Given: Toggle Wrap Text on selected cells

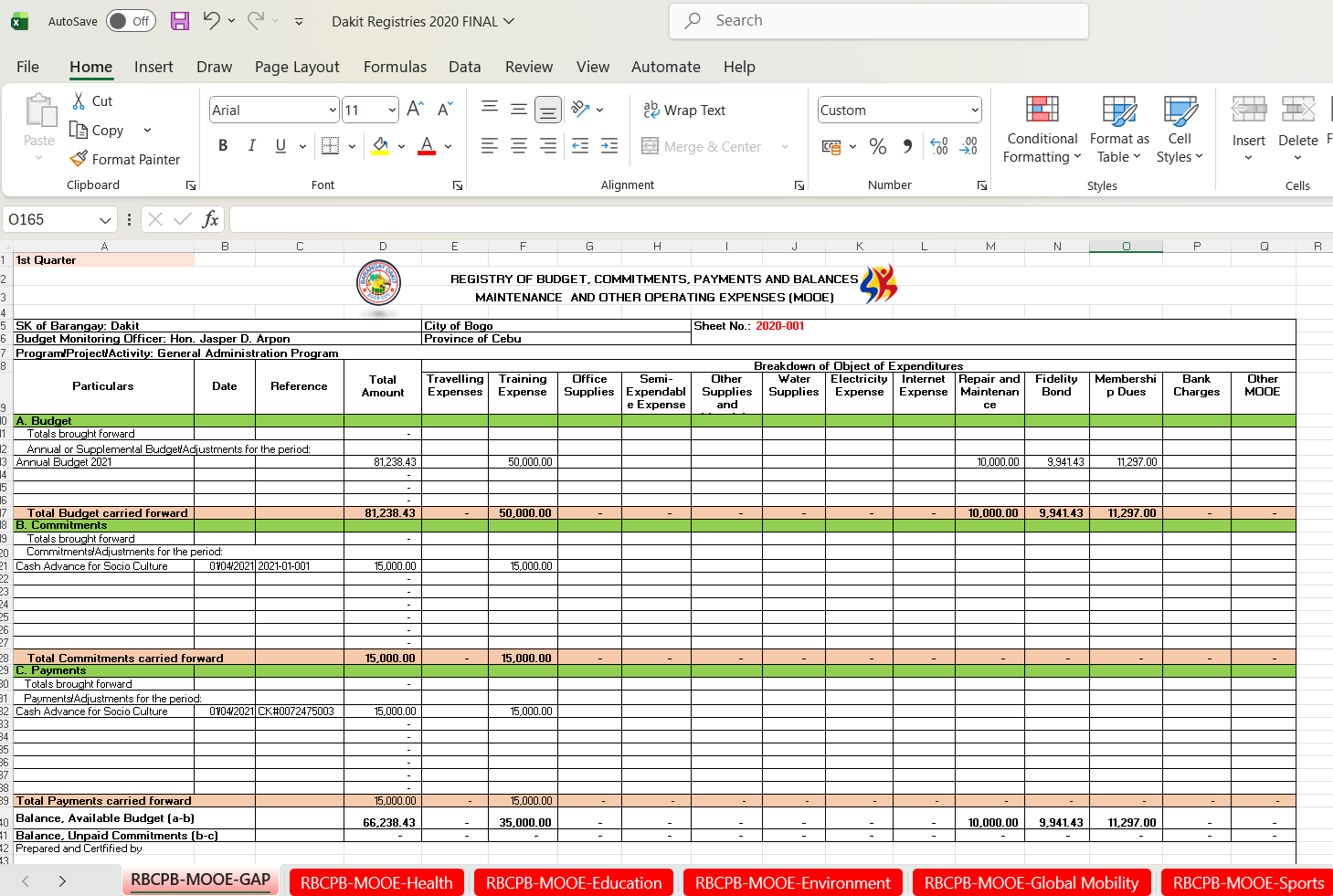Looking at the screenshot, I should click(x=684, y=110).
